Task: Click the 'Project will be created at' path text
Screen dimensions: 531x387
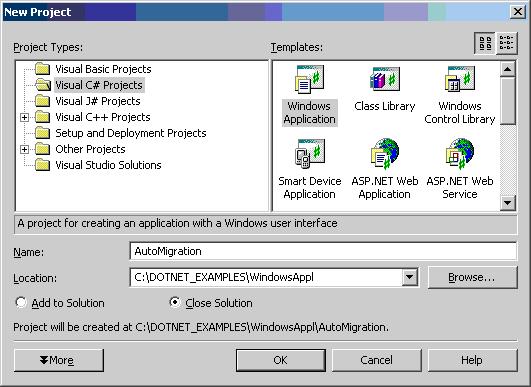Action: (201, 327)
